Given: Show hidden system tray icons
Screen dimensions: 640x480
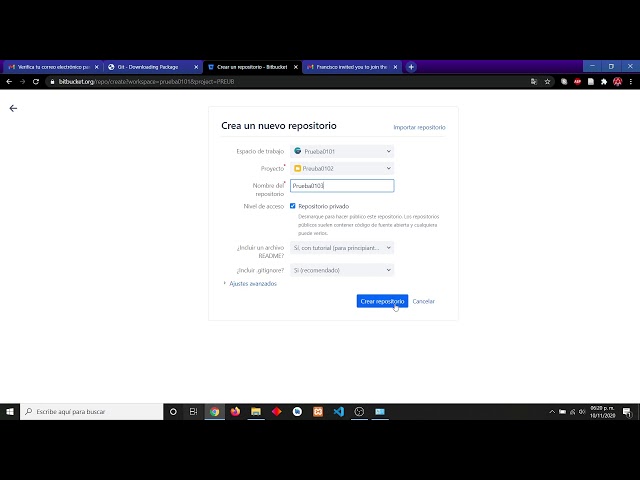Looking at the screenshot, I should pos(552,412).
